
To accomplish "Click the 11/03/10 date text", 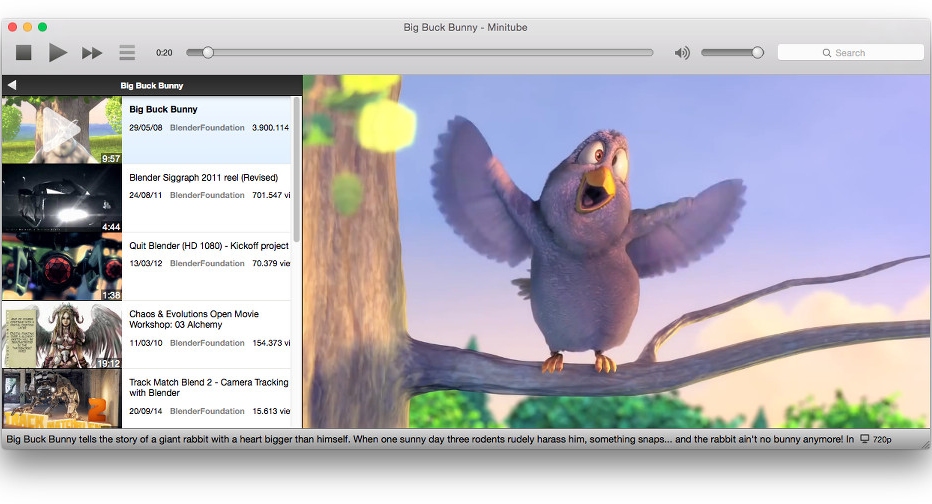I will click(146, 343).
